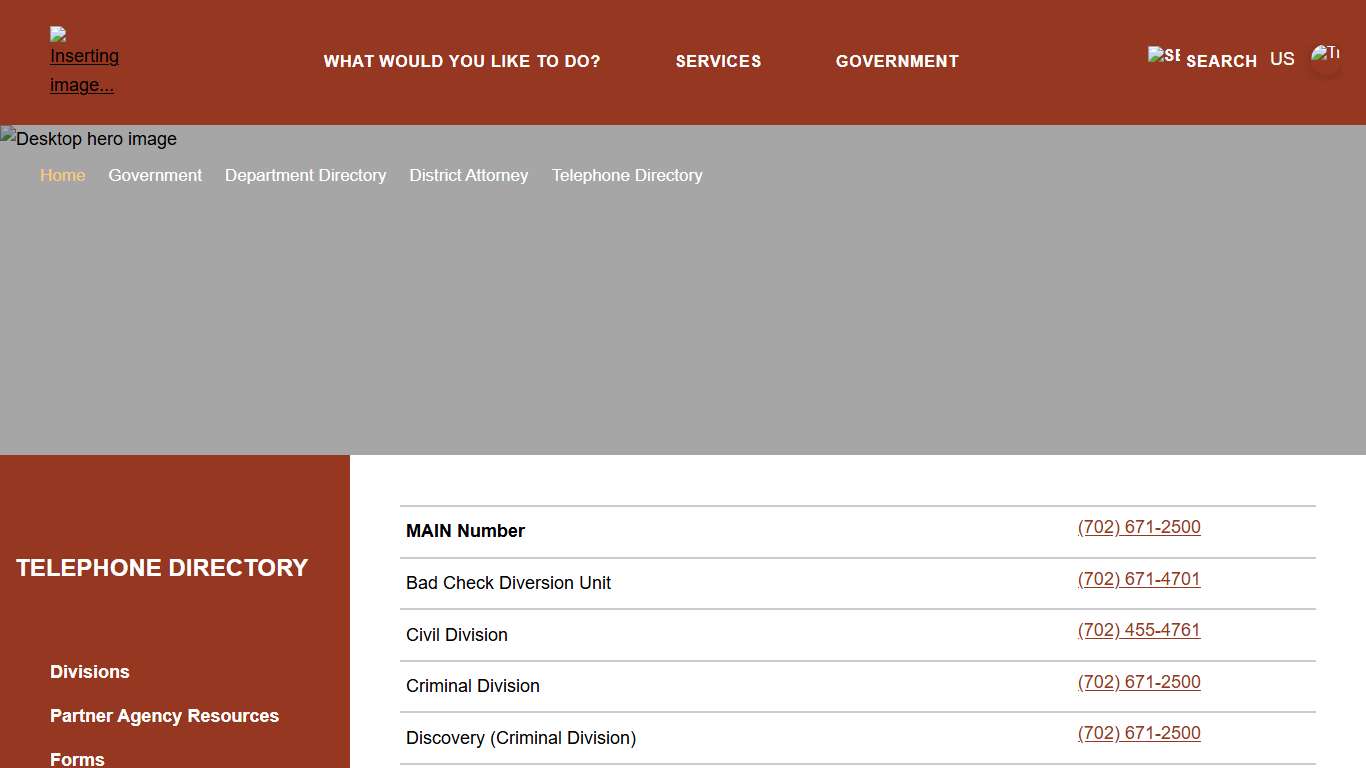Select Forms in the sidebar
The height and width of the screenshot is (768, 1366).
coord(77,759)
